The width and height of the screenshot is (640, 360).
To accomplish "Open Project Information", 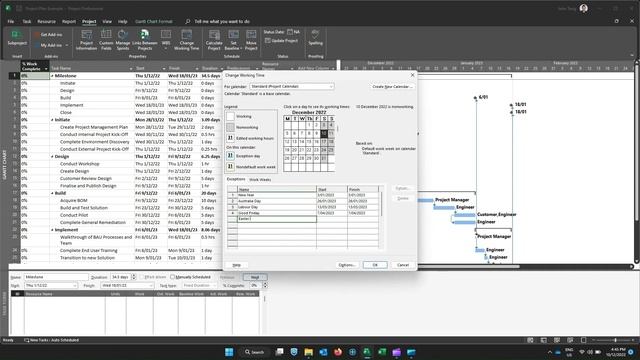I will pos(86,40).
